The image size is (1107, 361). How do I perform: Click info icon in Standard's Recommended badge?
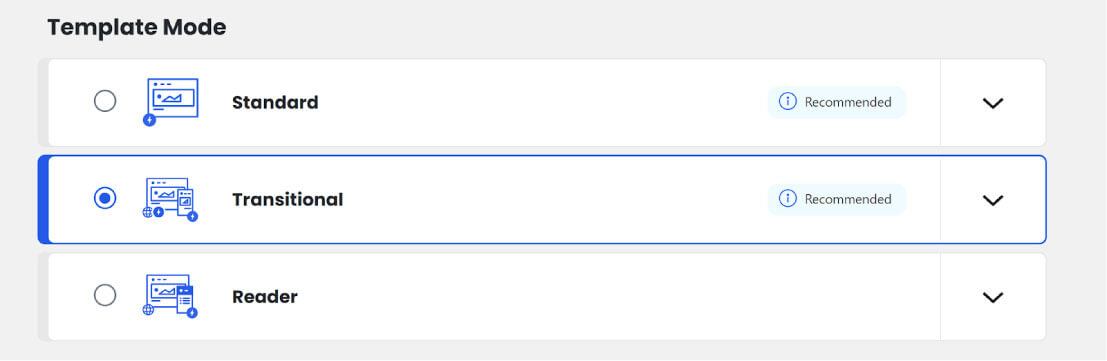pos(787,102)
